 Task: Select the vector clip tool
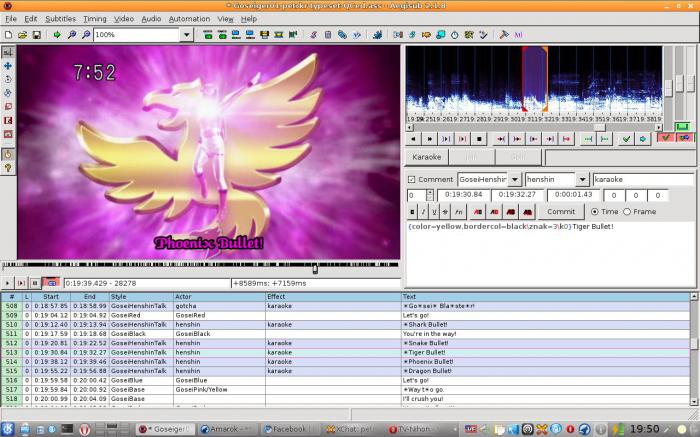8,134
